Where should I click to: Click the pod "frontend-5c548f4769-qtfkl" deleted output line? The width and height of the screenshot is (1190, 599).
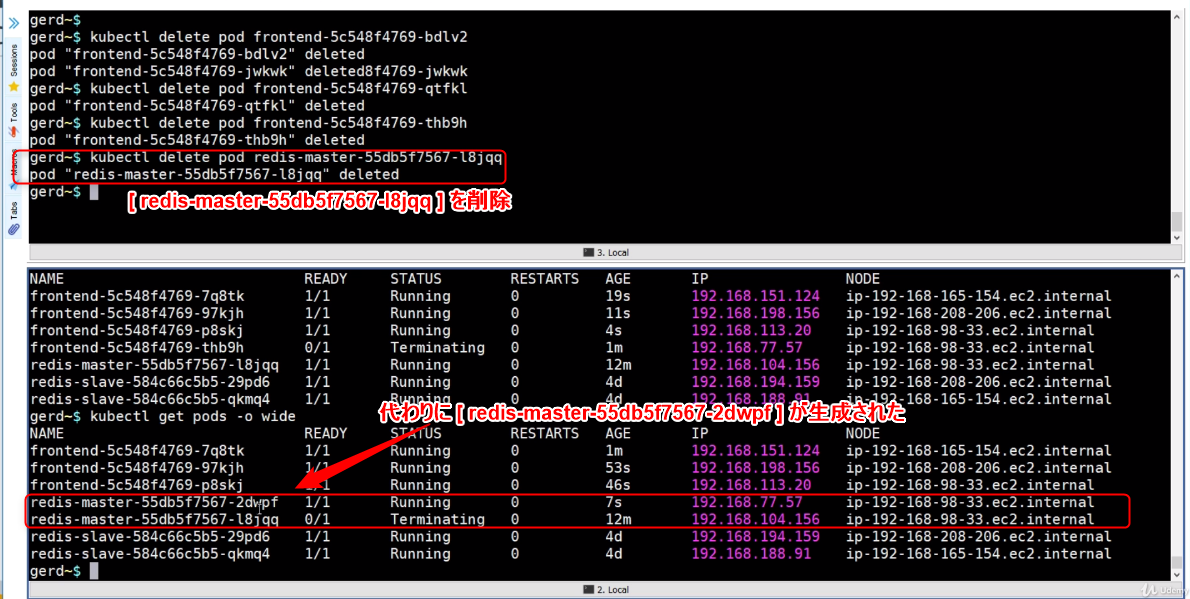pos(197,106)
